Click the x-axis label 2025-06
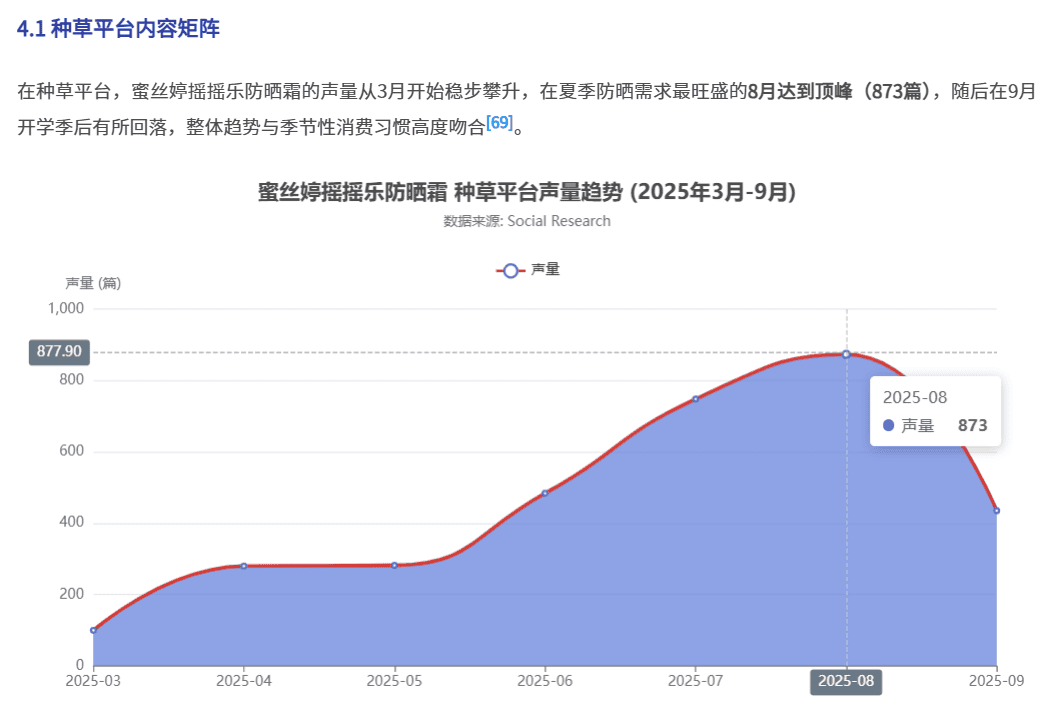Viewport: 1056px width, 714px height. pos(545,681)
